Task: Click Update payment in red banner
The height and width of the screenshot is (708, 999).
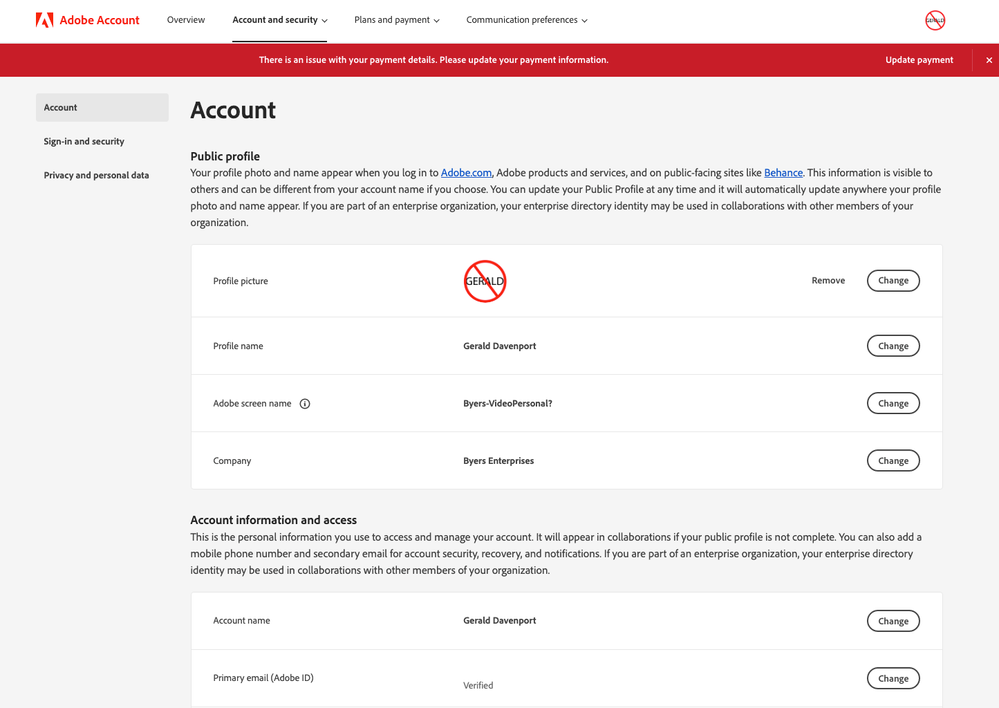Action: (x=919, y=60)
